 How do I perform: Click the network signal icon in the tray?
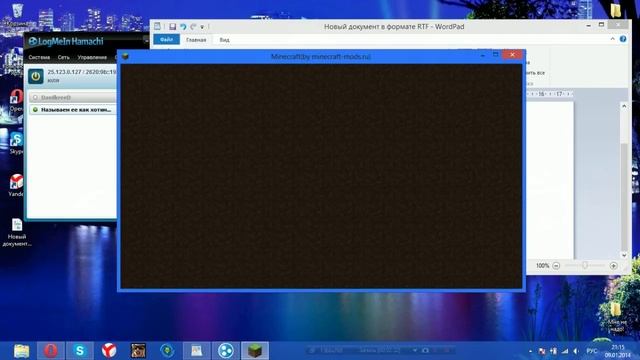coord(565,351)
